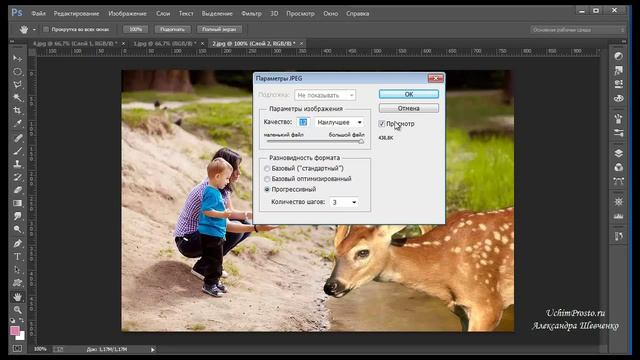Select the Move tool

click(x=17, y=59)
